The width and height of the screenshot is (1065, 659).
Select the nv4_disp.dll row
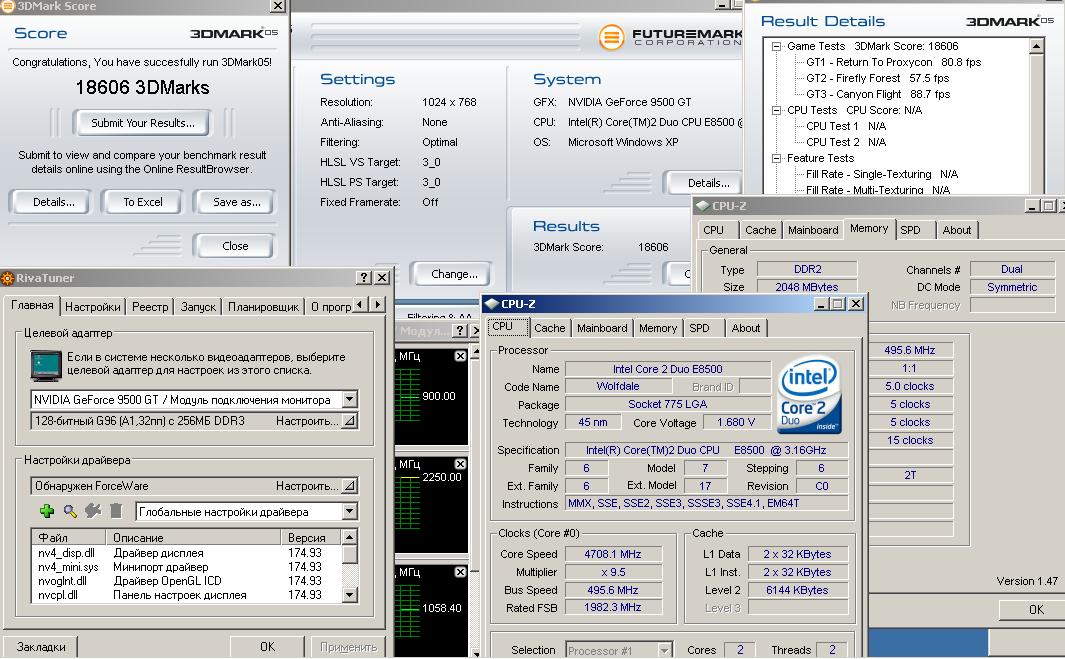pos(186,553)
